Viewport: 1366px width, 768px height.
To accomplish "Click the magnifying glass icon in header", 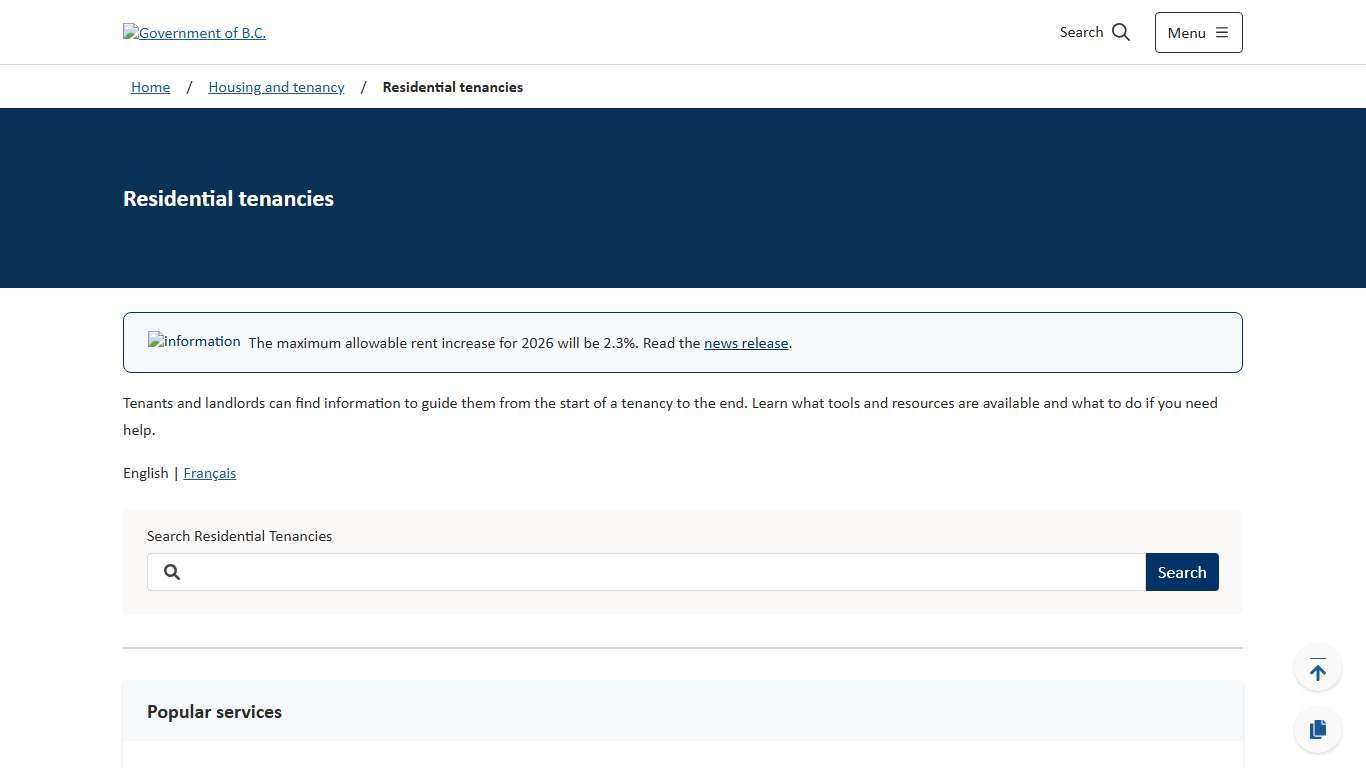I will pyautogui.click(x=1121, y=32).
